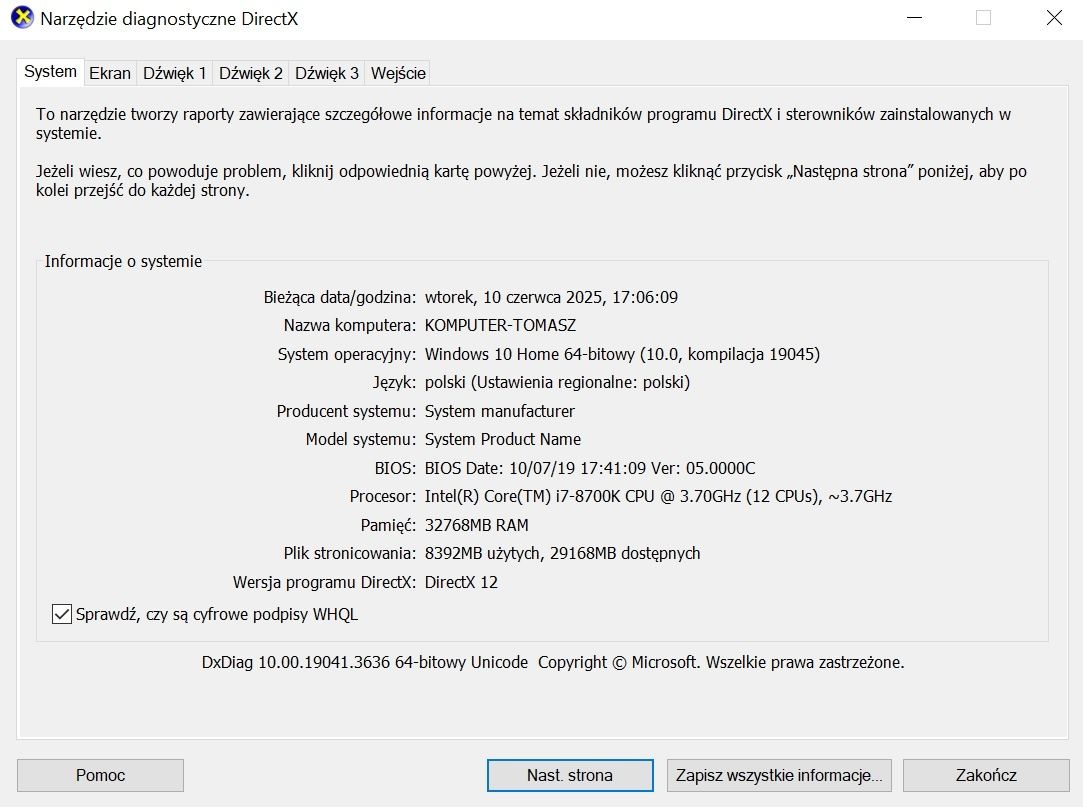1083x807 pixels.
Task: Switch to the System tab
Action: pos(50,72)
